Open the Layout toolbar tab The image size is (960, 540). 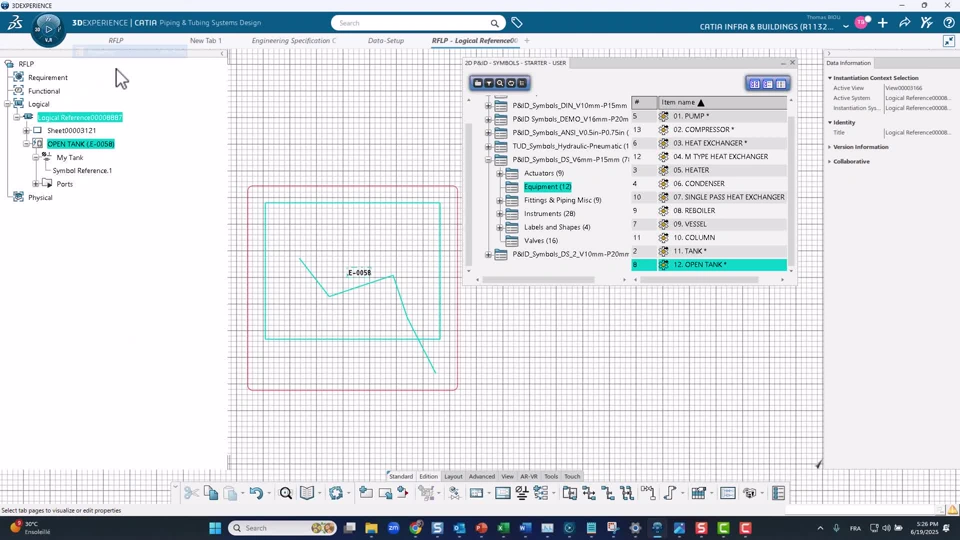click(x=453, y=476)
